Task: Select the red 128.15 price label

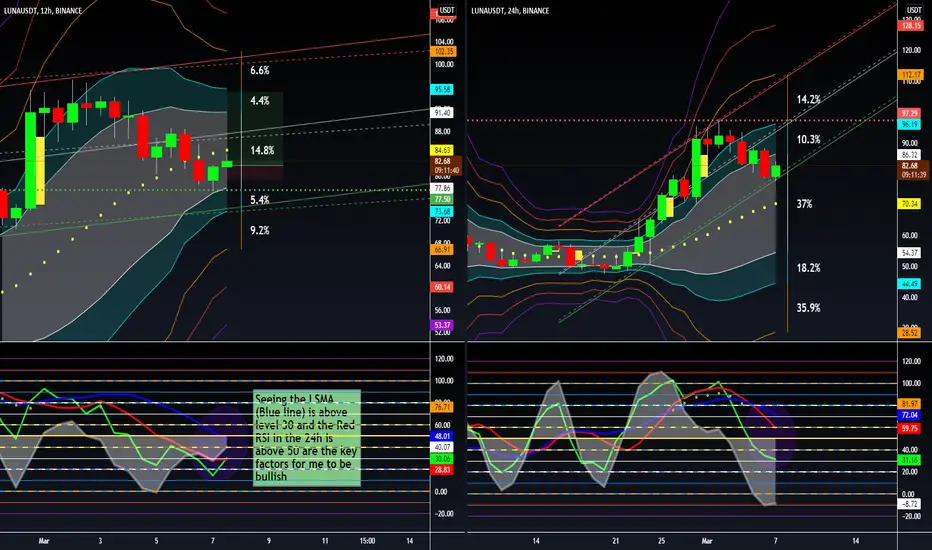Action: (x=911, y=26)
